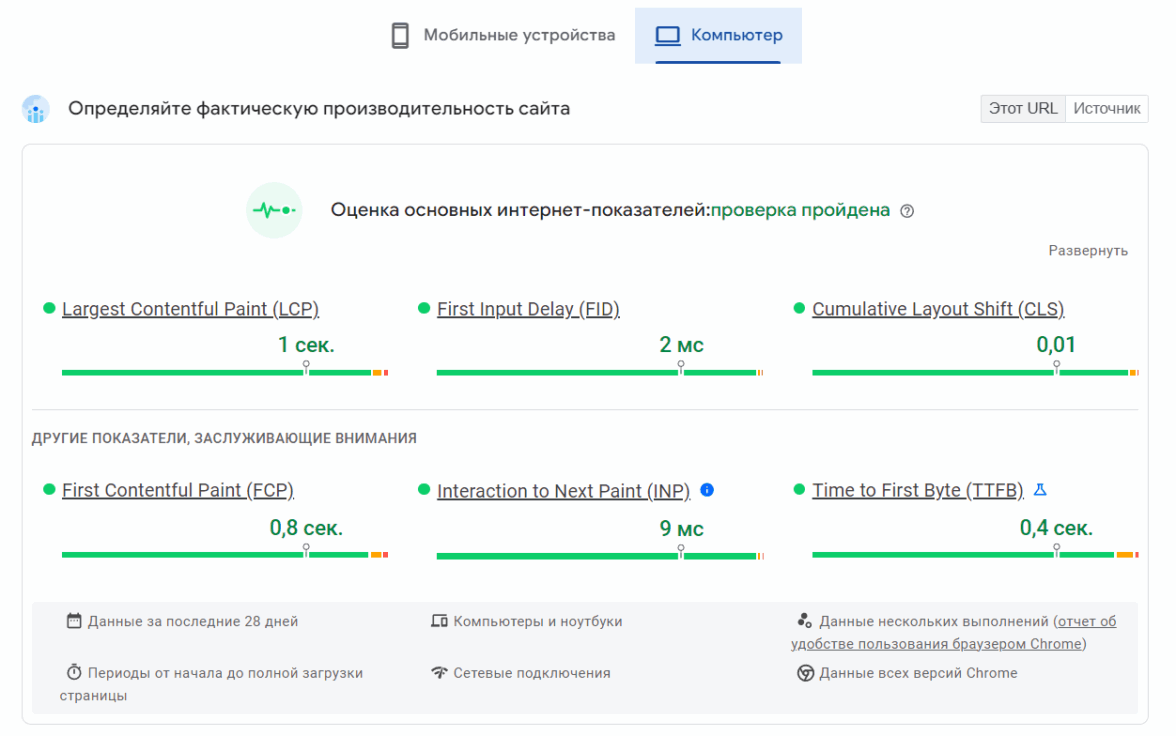1176x736 pixels.
Task: Switch to the "Источник" toggle option
Action: 1107,108
